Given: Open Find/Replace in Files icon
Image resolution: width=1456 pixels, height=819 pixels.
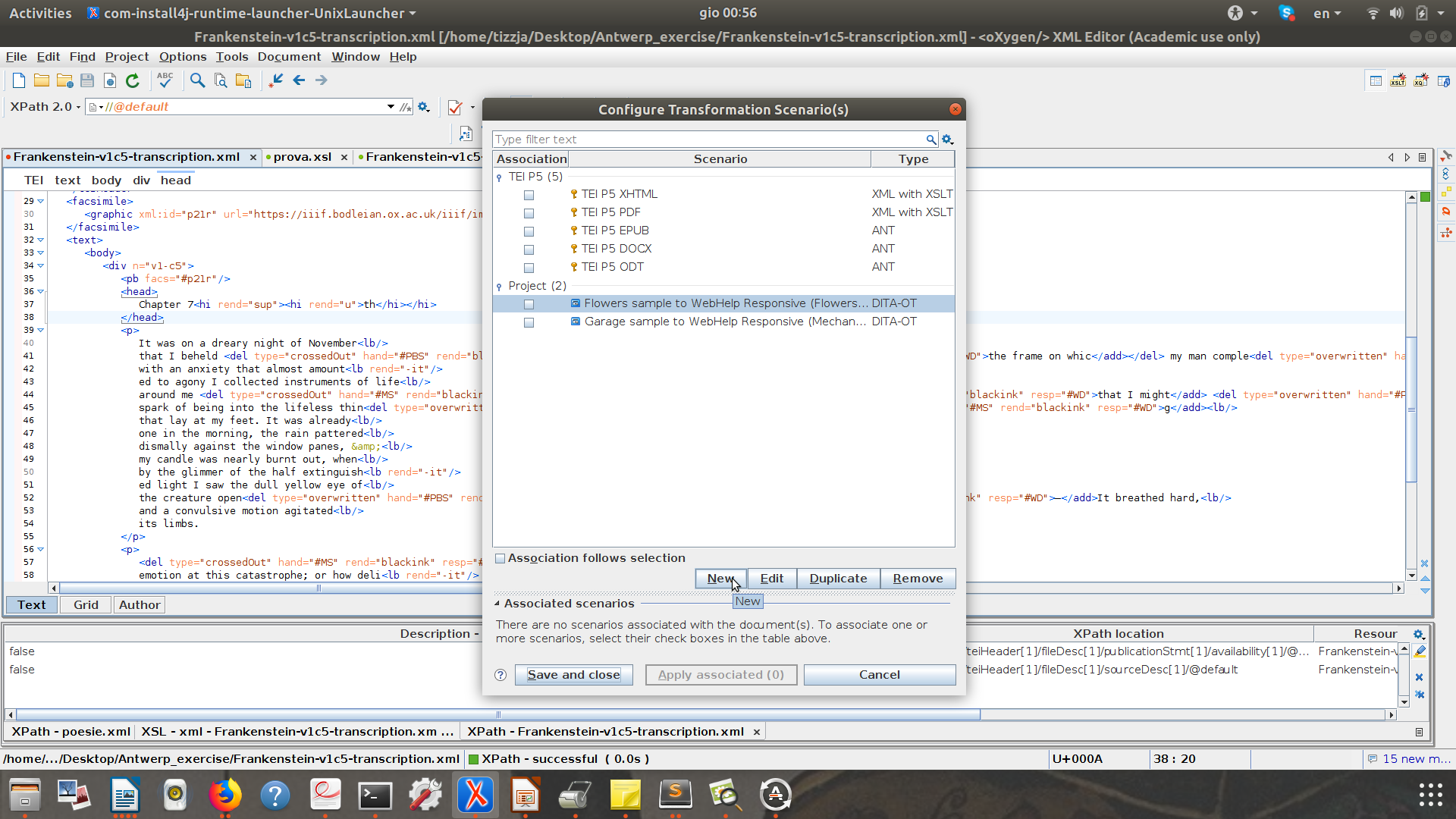Looking at the screenshot, I should pyautogui.click(x=221, y=80).
